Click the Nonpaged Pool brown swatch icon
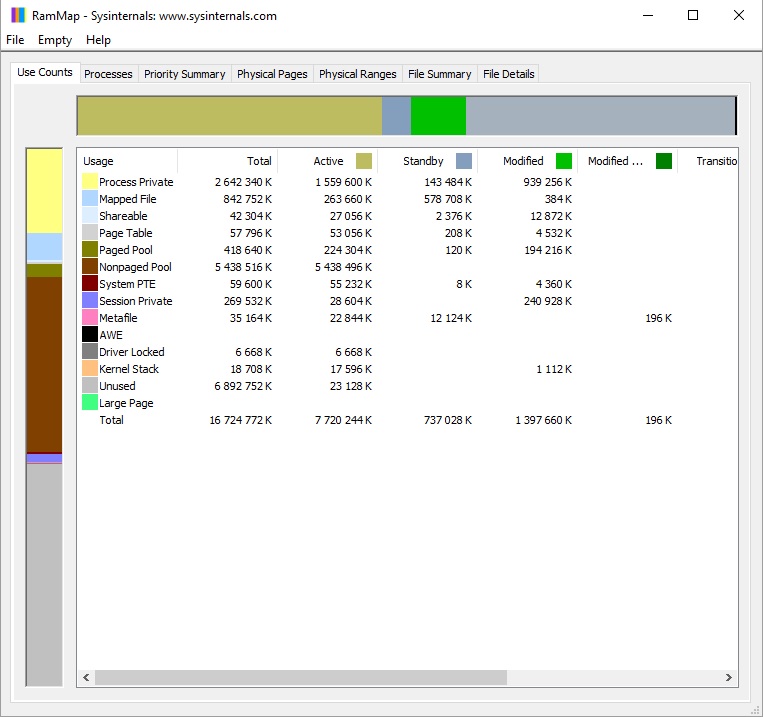This screenshot has width=764, height=717. tap(90, 267)
